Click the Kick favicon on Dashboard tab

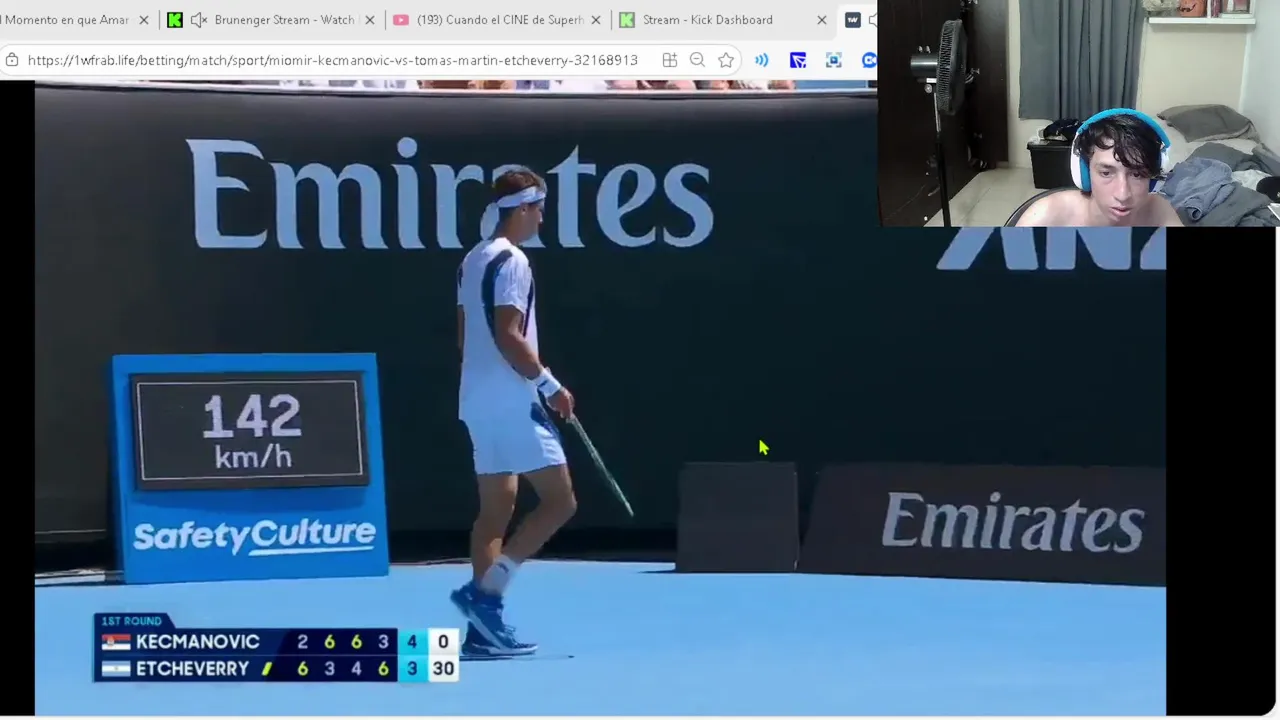pos(627,20)
